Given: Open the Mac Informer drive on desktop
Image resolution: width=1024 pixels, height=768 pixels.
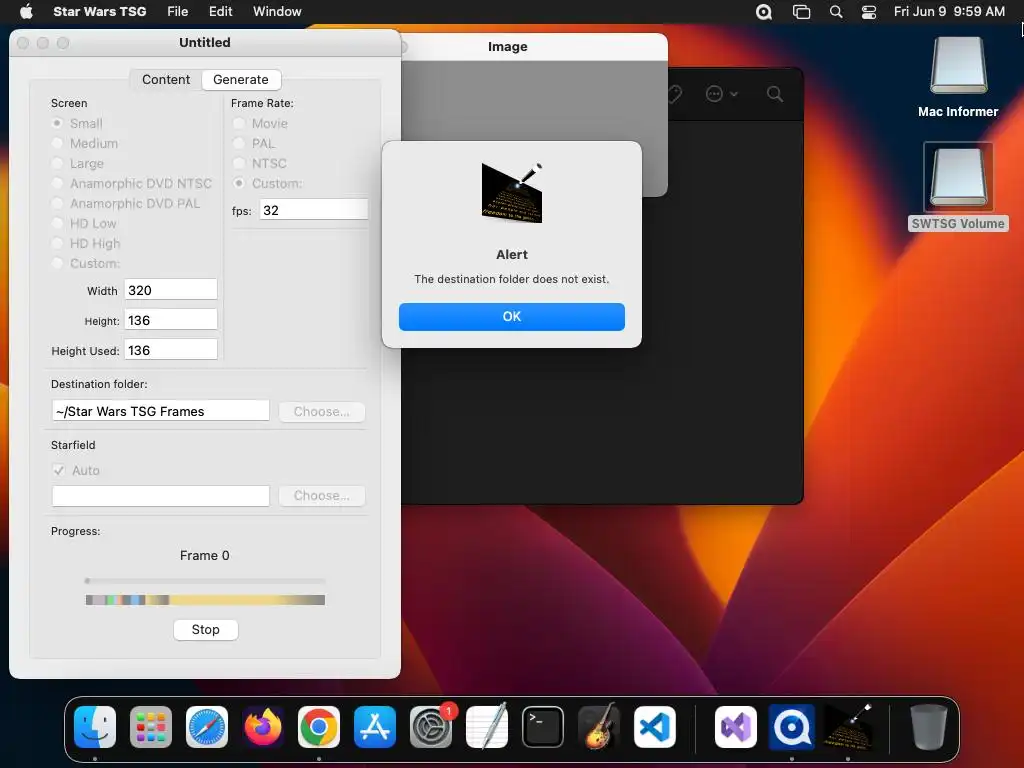Looking at the screenshot, I should coord(958,65).
